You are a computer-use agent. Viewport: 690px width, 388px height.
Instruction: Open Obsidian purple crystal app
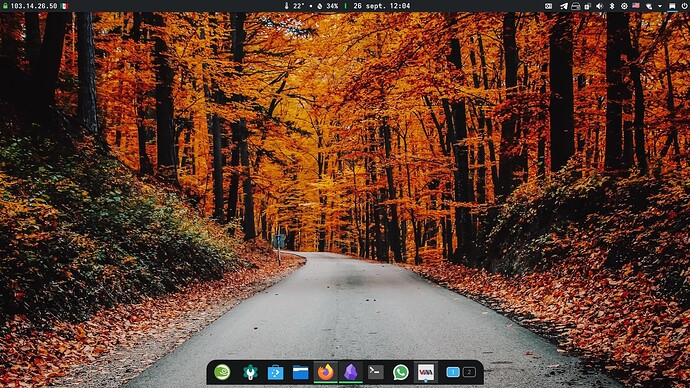click(351, 372)
